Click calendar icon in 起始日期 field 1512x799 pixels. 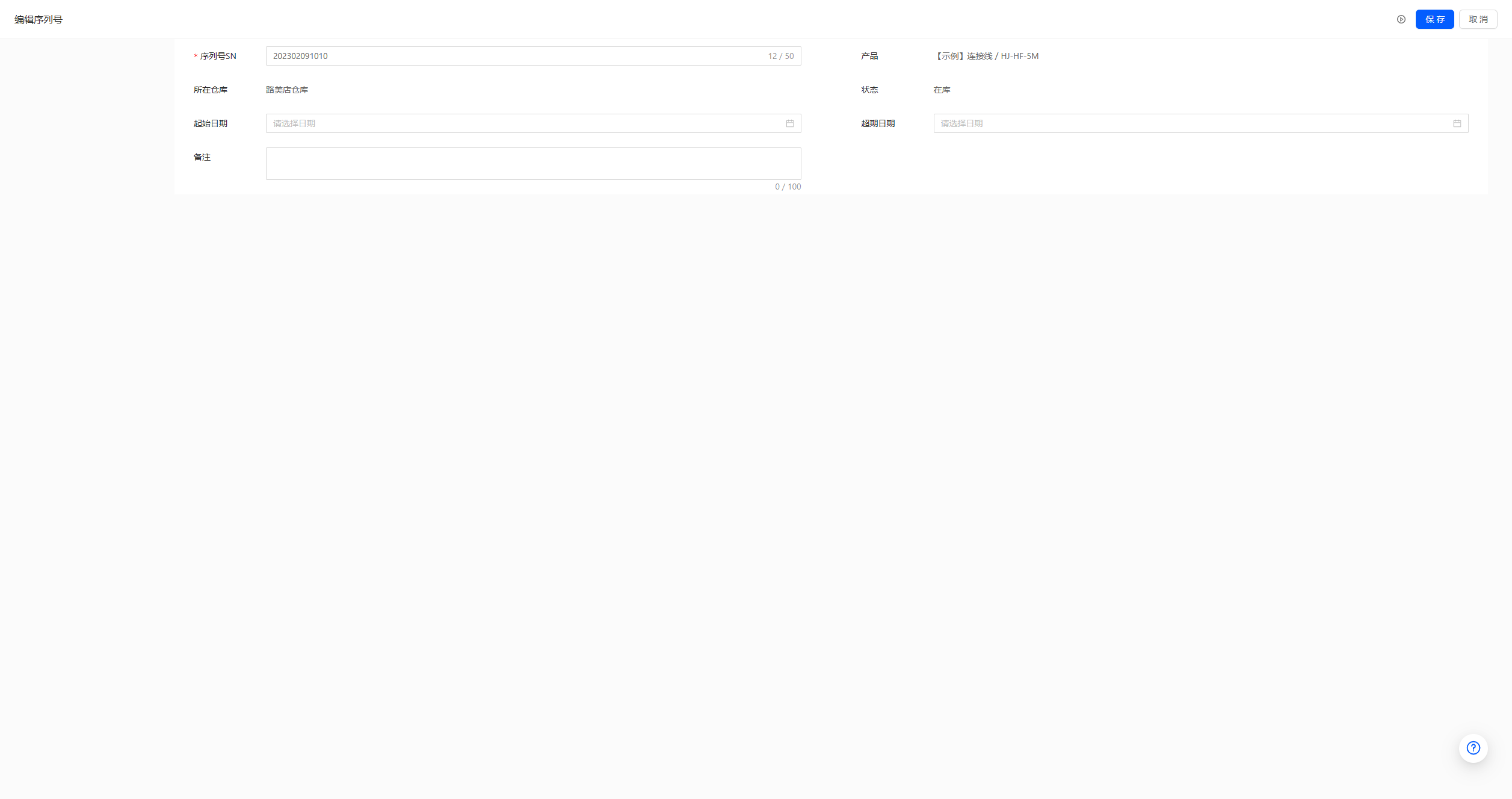coord(789,123)
